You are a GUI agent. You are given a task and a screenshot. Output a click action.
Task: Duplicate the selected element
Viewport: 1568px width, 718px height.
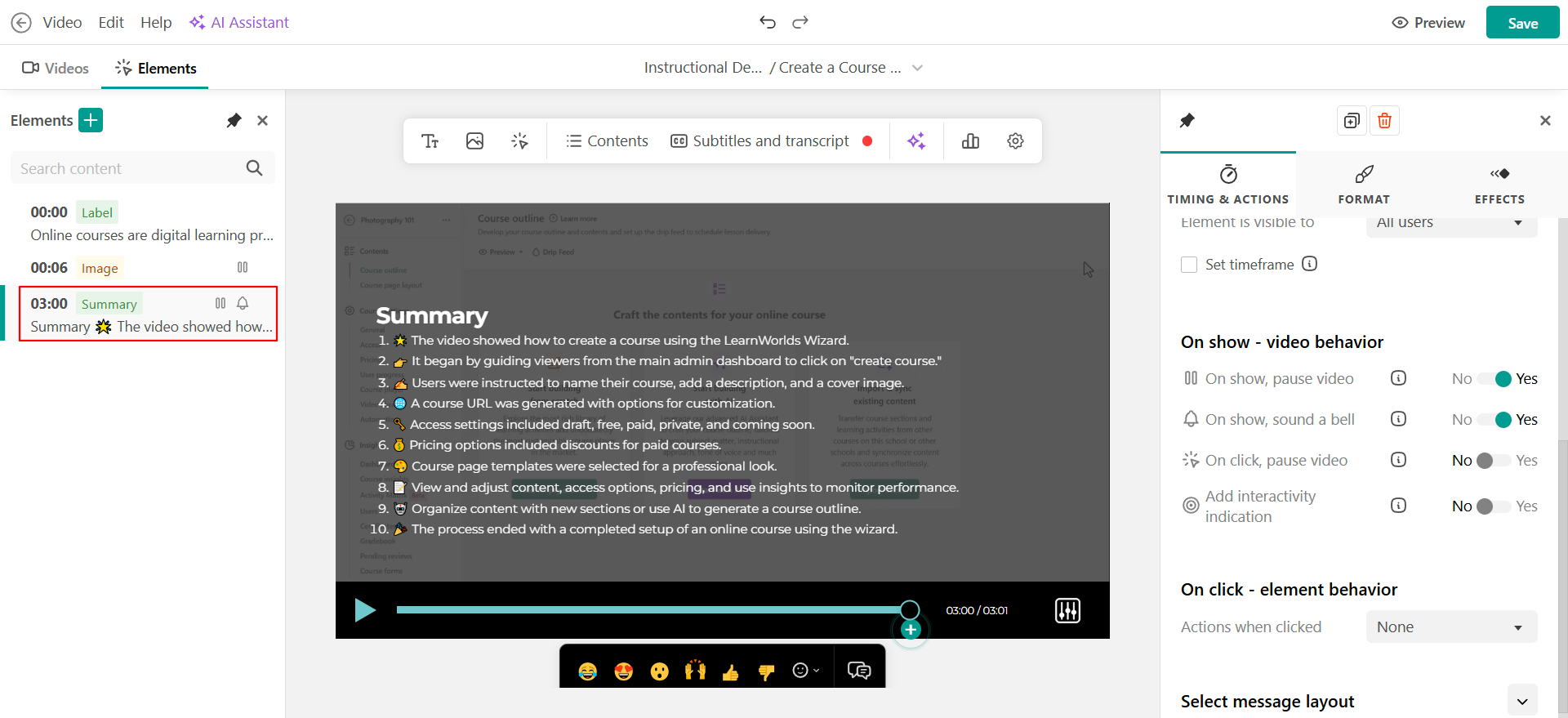click(x=1352, y=121)
